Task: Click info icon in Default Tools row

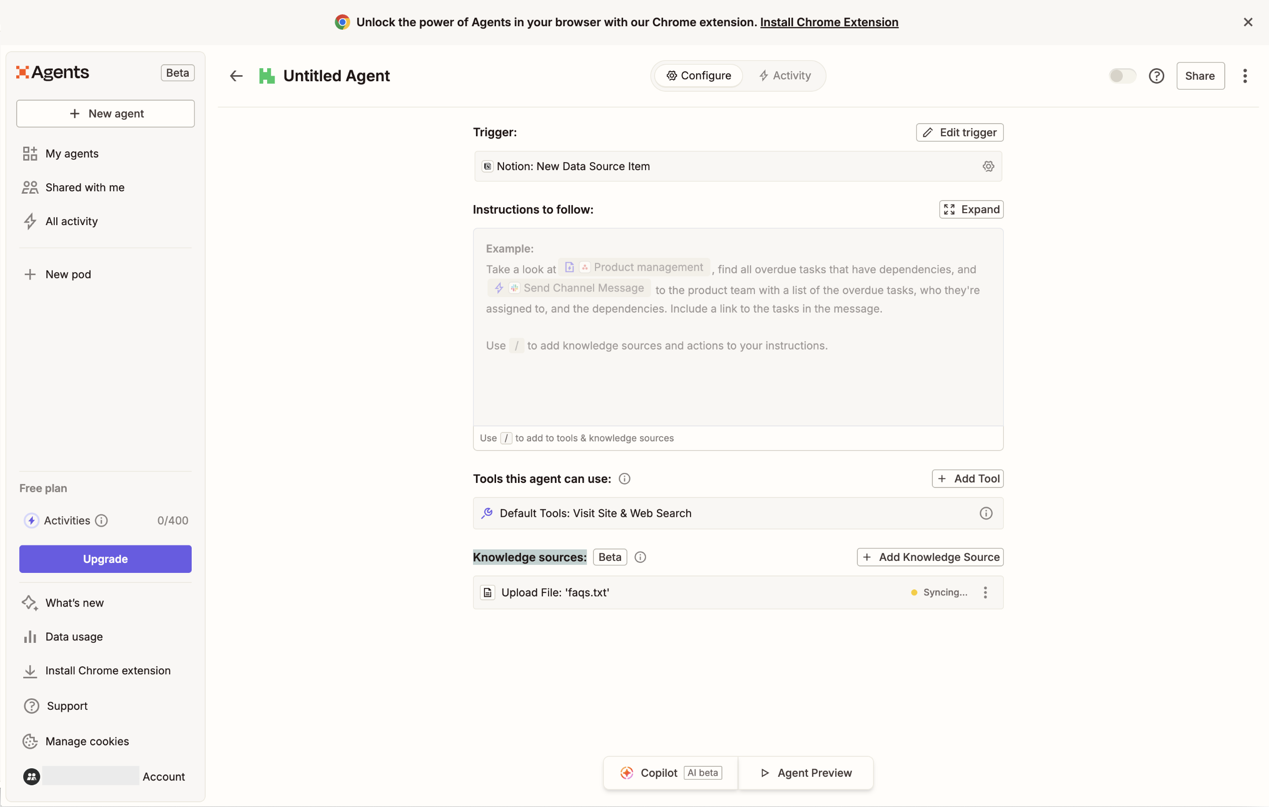Action: pos(986,514)
